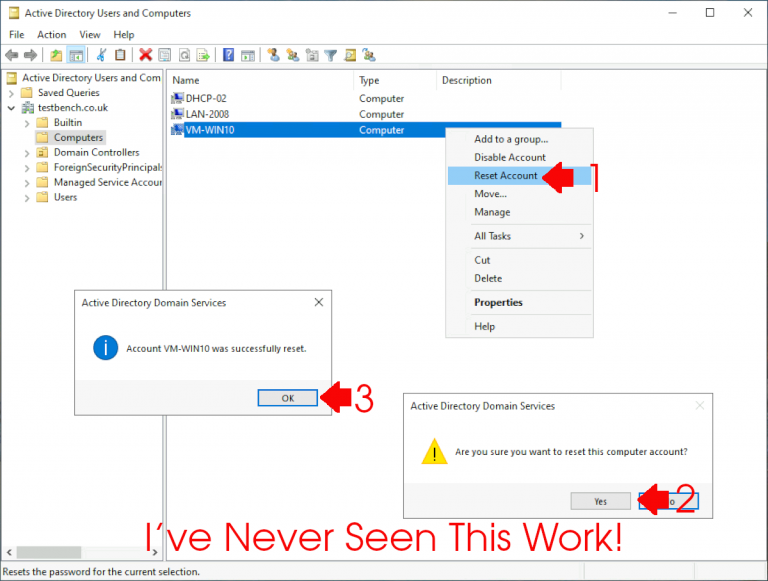
Task: Click the Back arrow in toolbar
Action: tap(11, 55)
